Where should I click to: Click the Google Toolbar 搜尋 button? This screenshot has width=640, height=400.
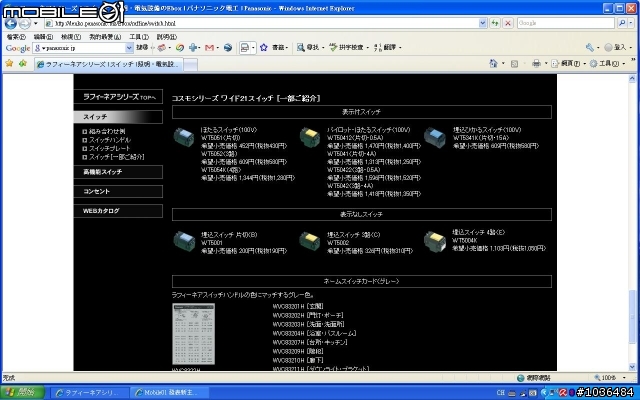pos(142,48)
